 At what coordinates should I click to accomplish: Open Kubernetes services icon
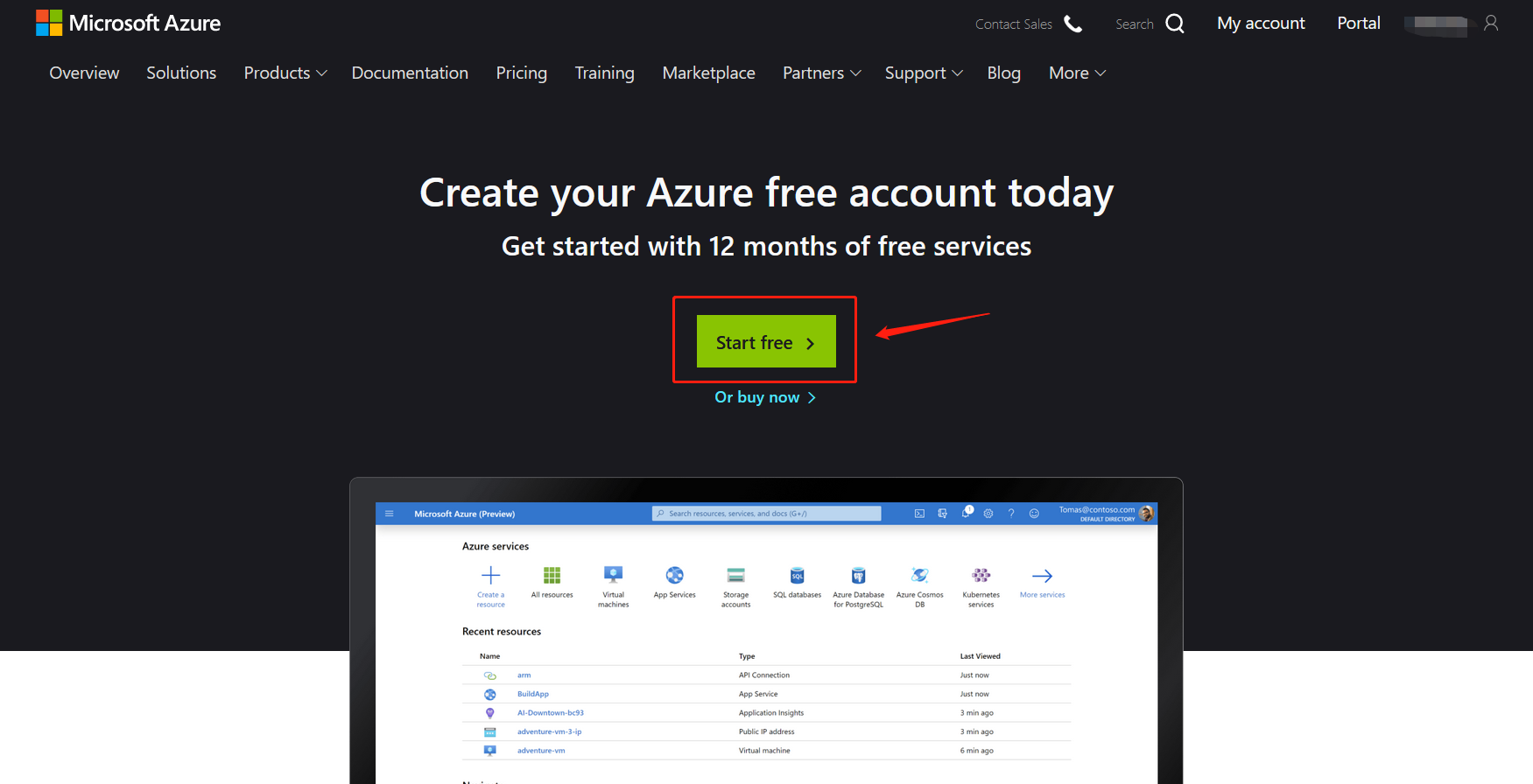coord(981,576)
